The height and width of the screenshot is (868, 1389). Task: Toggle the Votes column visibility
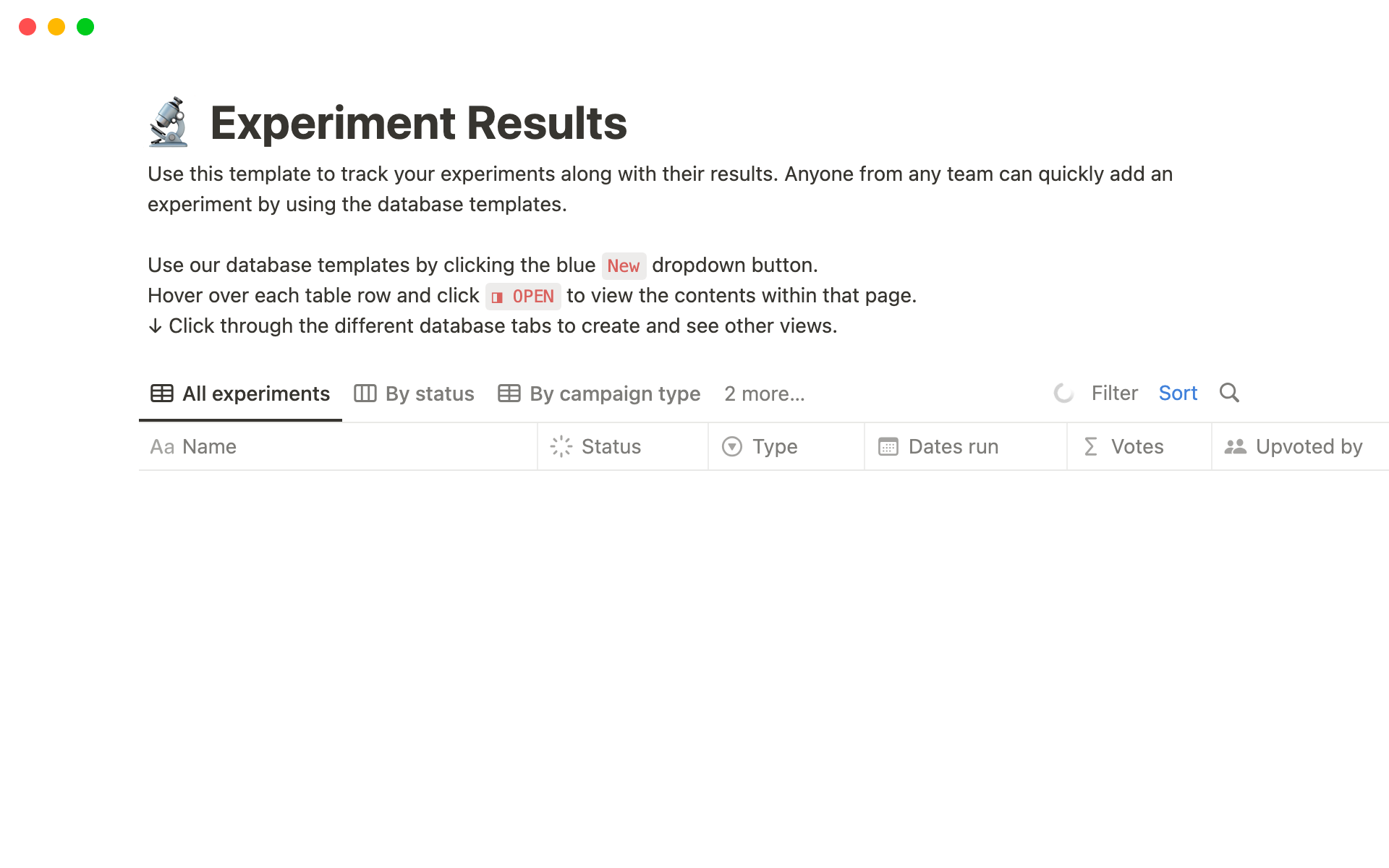[x=1137, y=446]
